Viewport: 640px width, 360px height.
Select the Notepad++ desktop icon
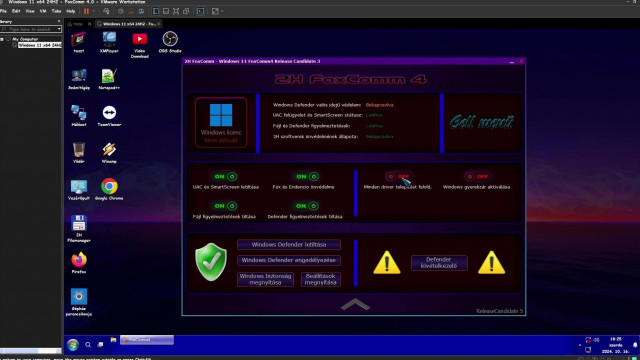point(109,79)
